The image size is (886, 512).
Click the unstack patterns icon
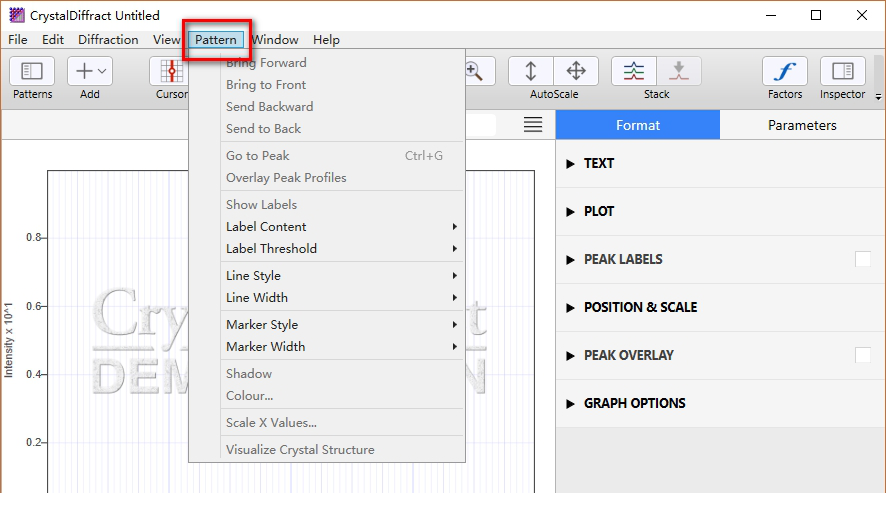pos(679,71)
